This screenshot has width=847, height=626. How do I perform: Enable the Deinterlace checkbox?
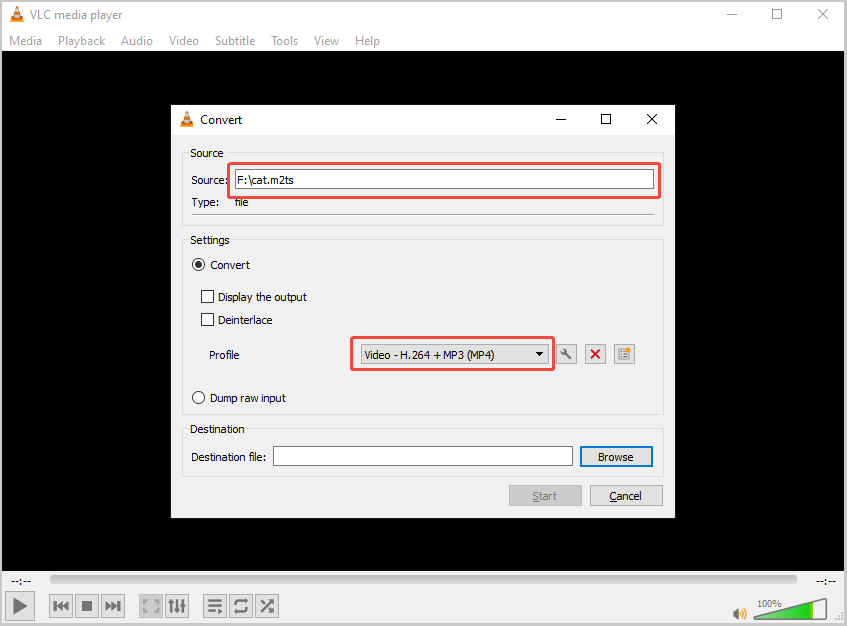coord(207,320)
